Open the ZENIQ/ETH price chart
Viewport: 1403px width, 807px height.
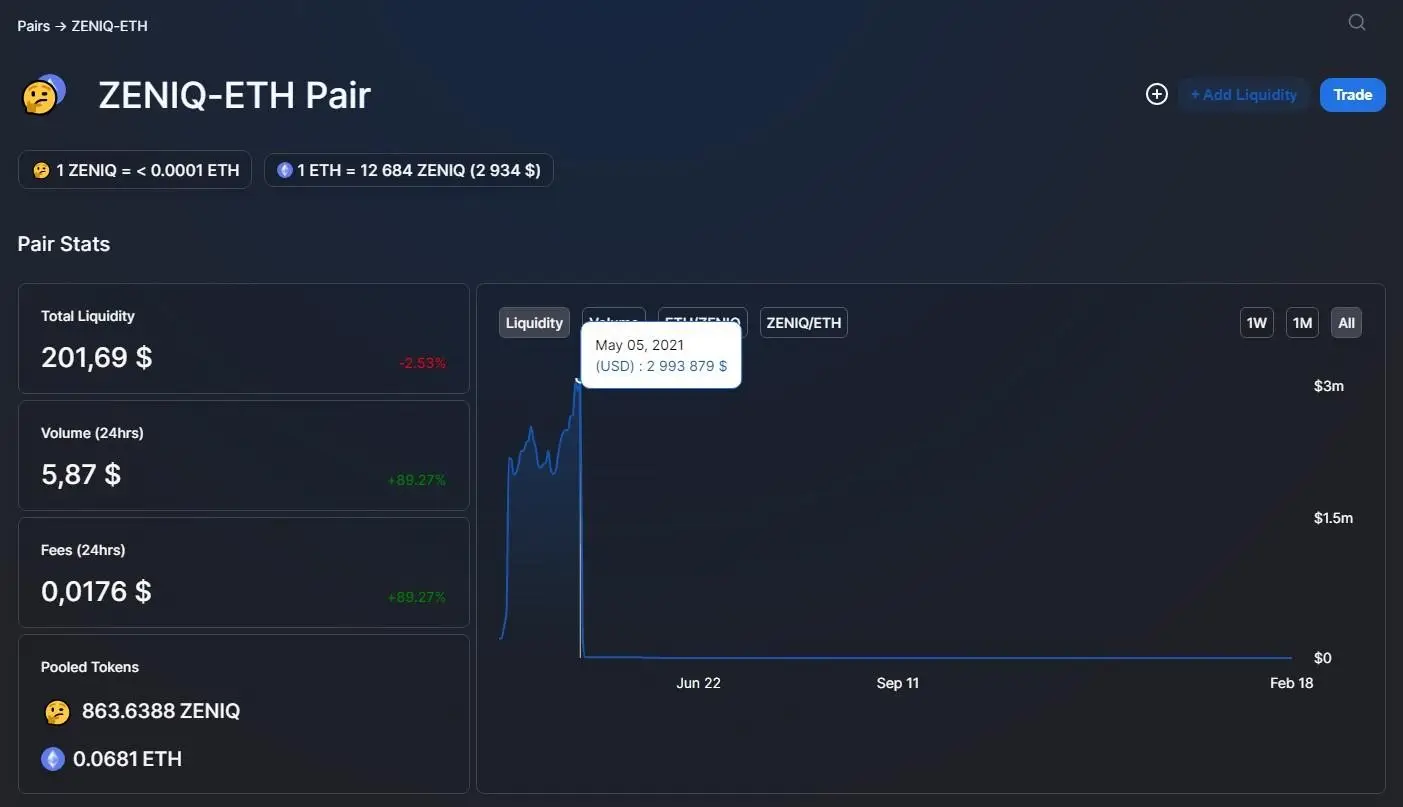(803, 322)
